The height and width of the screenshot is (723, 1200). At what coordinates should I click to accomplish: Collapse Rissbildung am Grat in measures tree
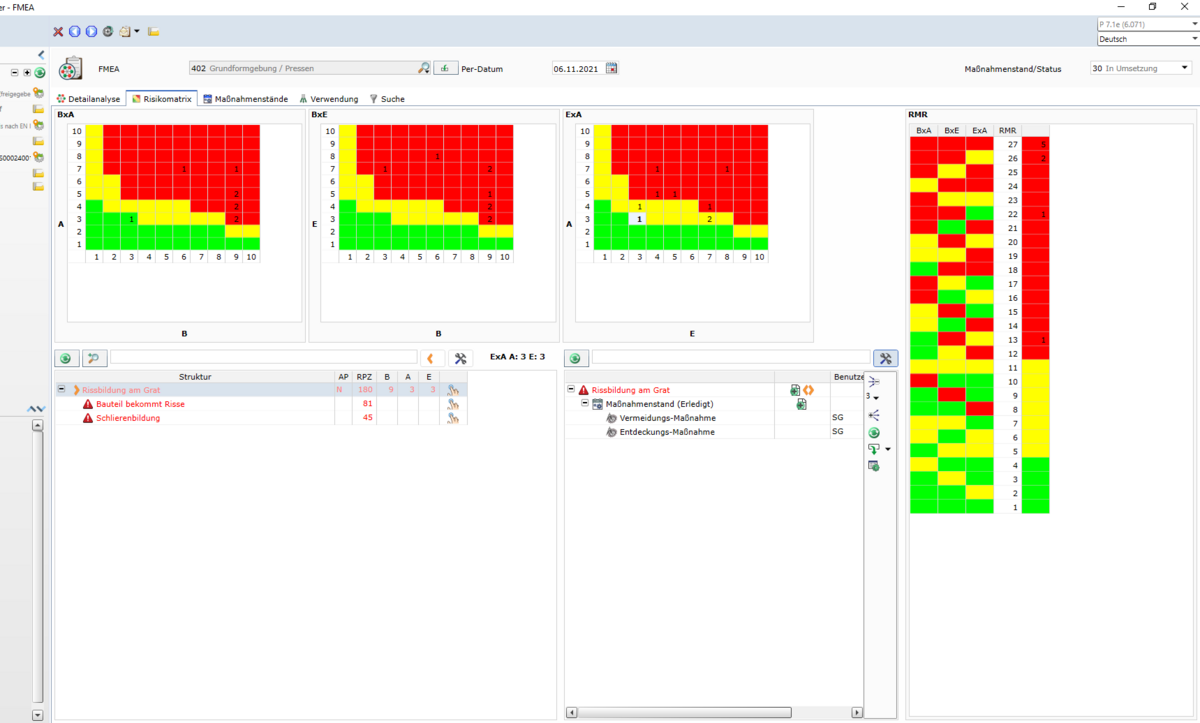tap(571, 390)
